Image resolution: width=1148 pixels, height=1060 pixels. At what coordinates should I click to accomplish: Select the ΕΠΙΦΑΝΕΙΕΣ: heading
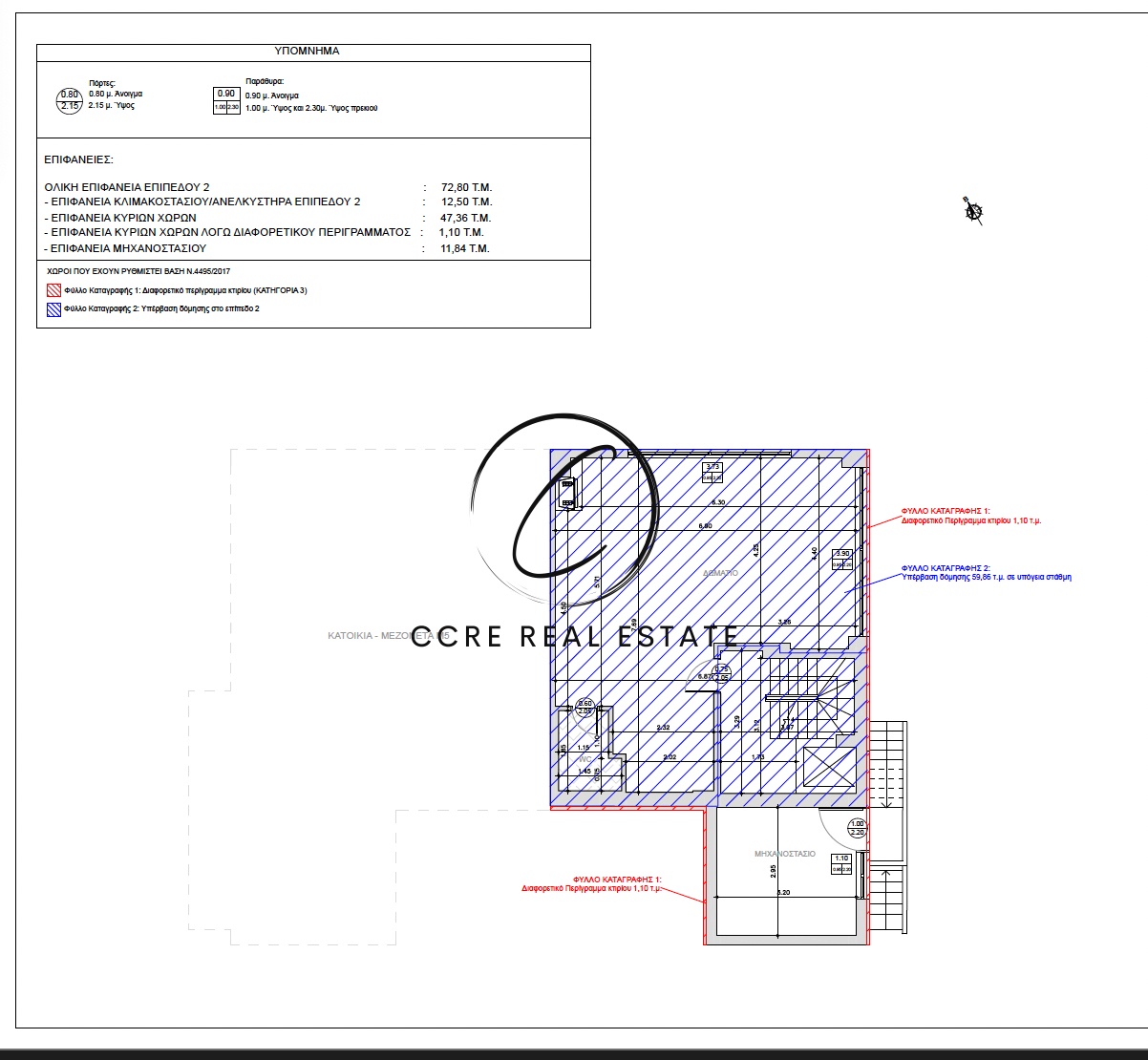point(79,160)
